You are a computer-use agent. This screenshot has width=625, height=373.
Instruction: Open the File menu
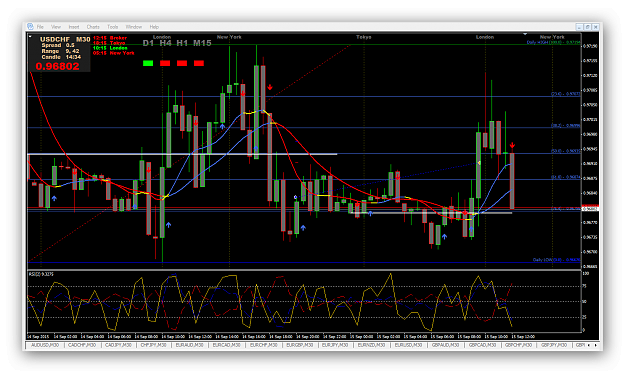40,27
